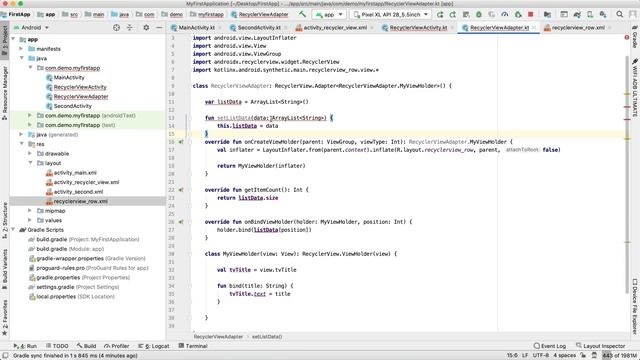Open the Terminal tool window
This screenshot has width=640, height=360.
click(193, 346)
